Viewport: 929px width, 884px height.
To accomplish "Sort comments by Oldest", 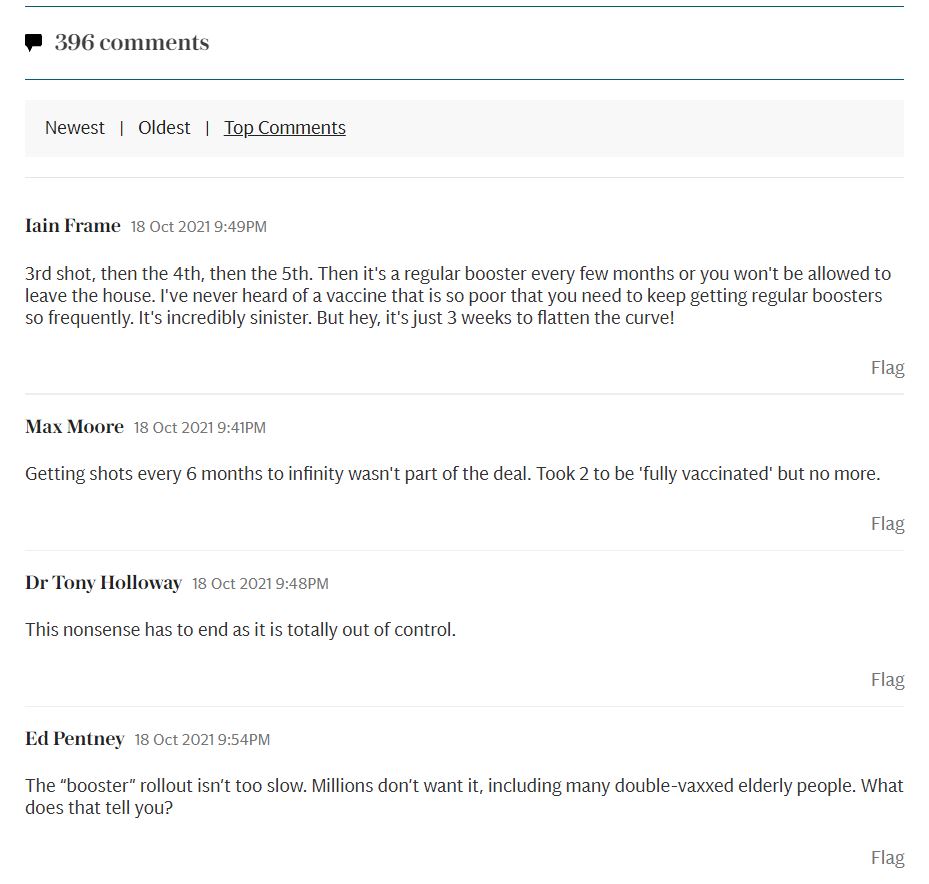I will click(x=164, y=128).
